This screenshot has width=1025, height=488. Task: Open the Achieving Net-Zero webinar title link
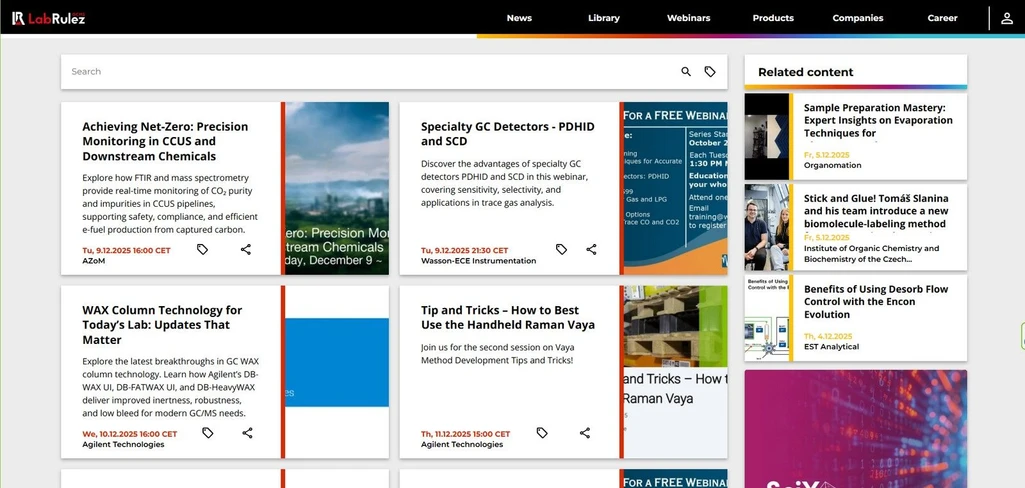[x=165, y=141]
